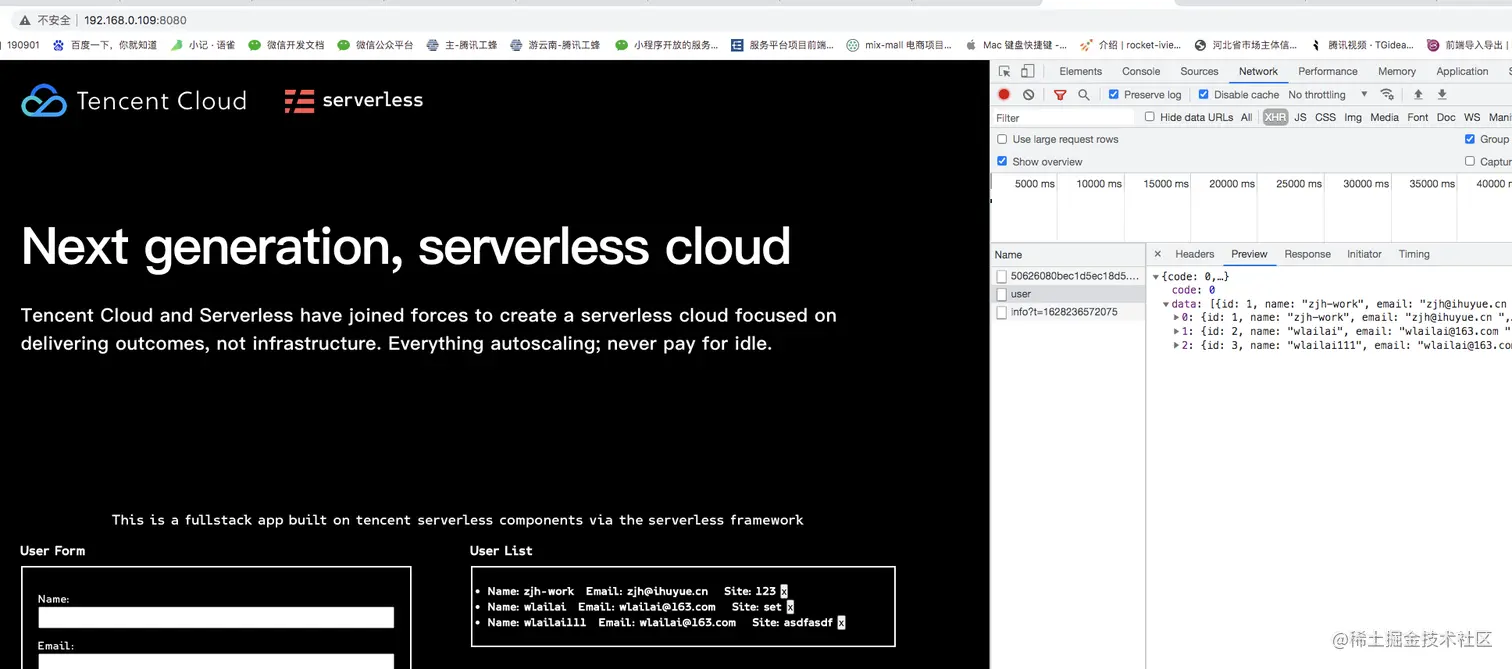1512x669 pixels.
Task: Stop recording network log (red dot)
Action: point(1004,95)
